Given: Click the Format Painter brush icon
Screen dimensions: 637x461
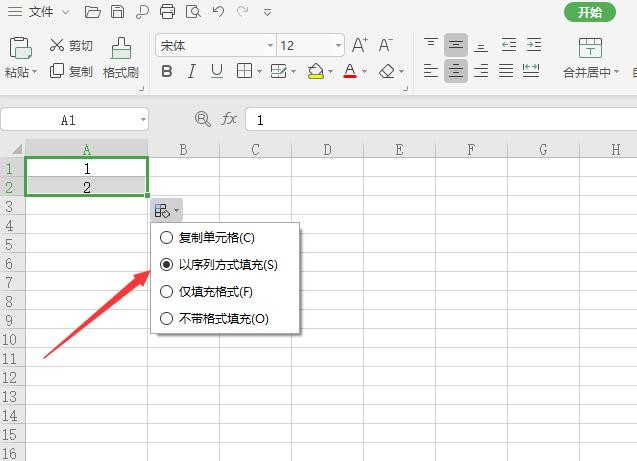Looking at the screenshot, I should [x=121, y=48].
